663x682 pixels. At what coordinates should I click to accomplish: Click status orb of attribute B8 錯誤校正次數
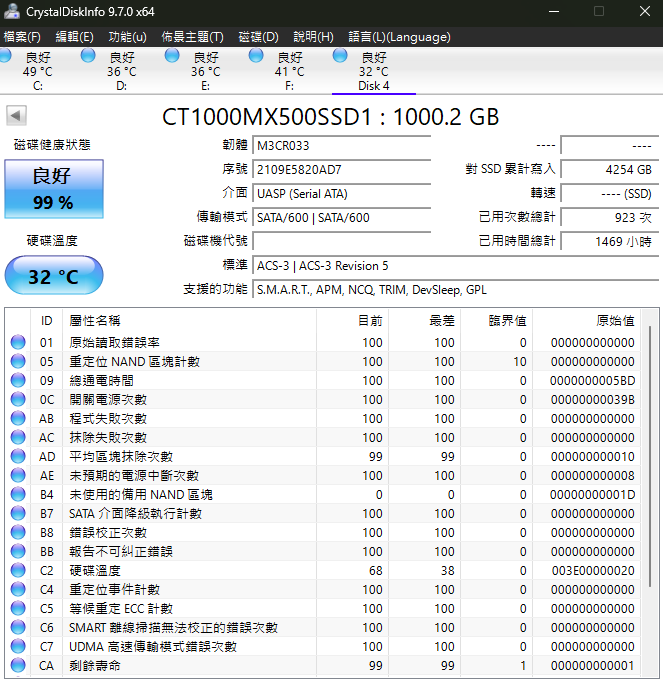pyautogui.click(x=18, y=532)
